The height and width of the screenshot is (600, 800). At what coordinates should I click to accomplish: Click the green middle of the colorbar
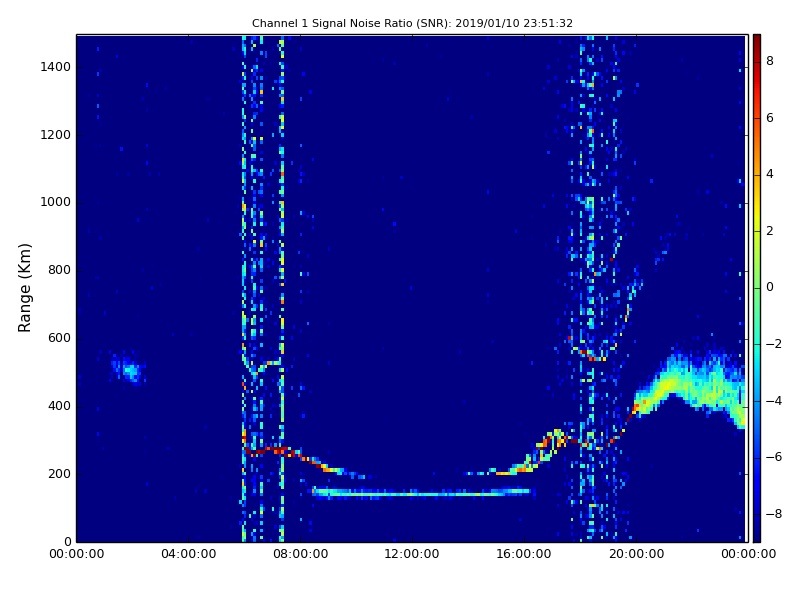coord(757,288)
